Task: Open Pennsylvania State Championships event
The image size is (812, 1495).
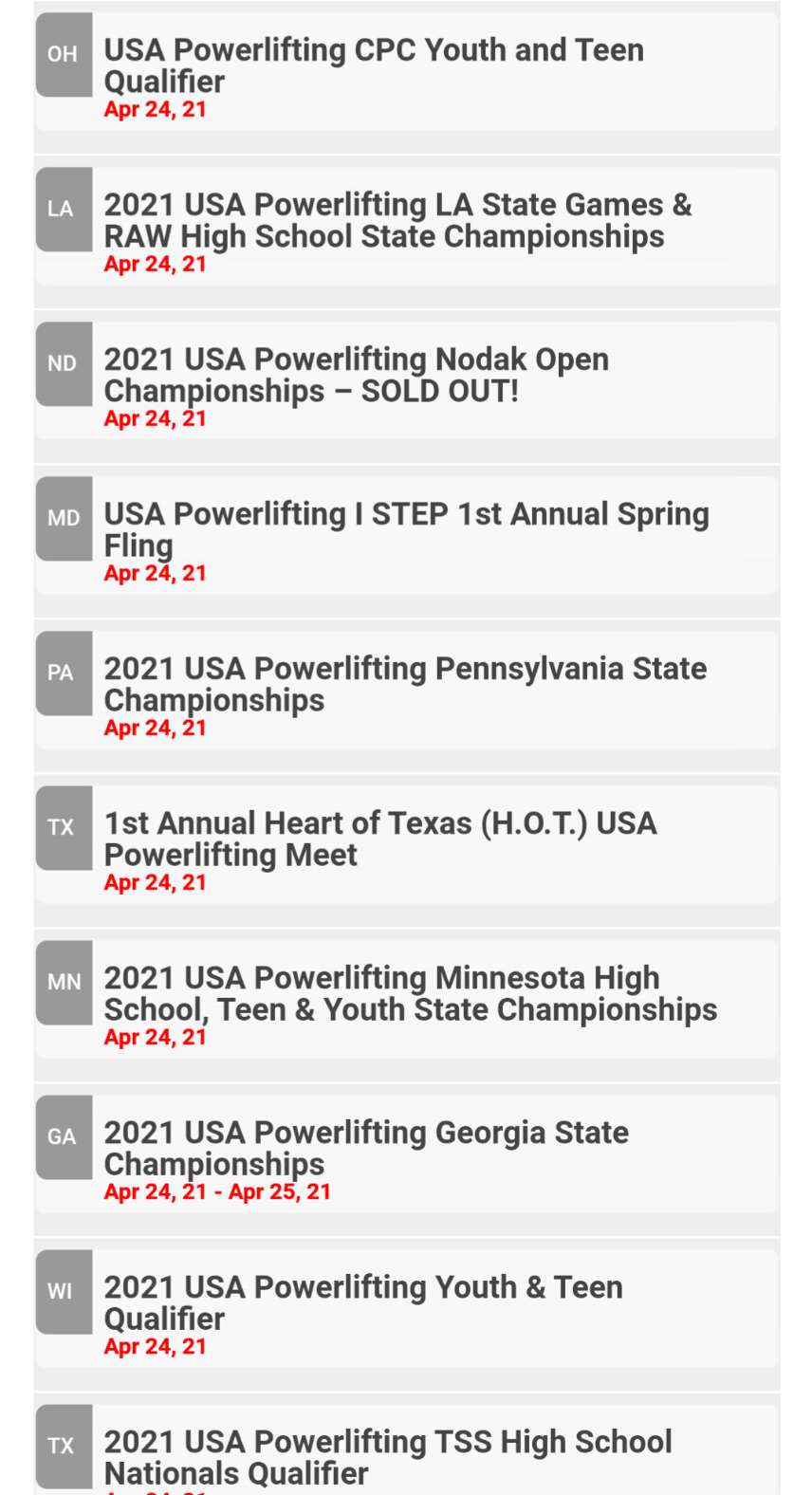Action: 405,684
